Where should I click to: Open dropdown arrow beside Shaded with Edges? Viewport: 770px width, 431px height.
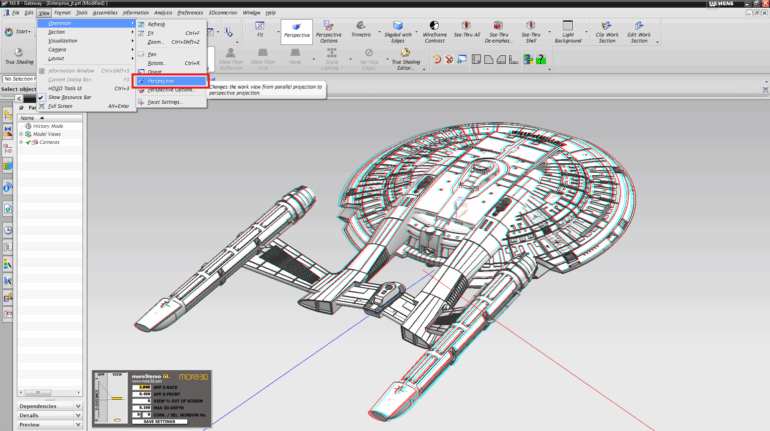click(x=416, y=32)
